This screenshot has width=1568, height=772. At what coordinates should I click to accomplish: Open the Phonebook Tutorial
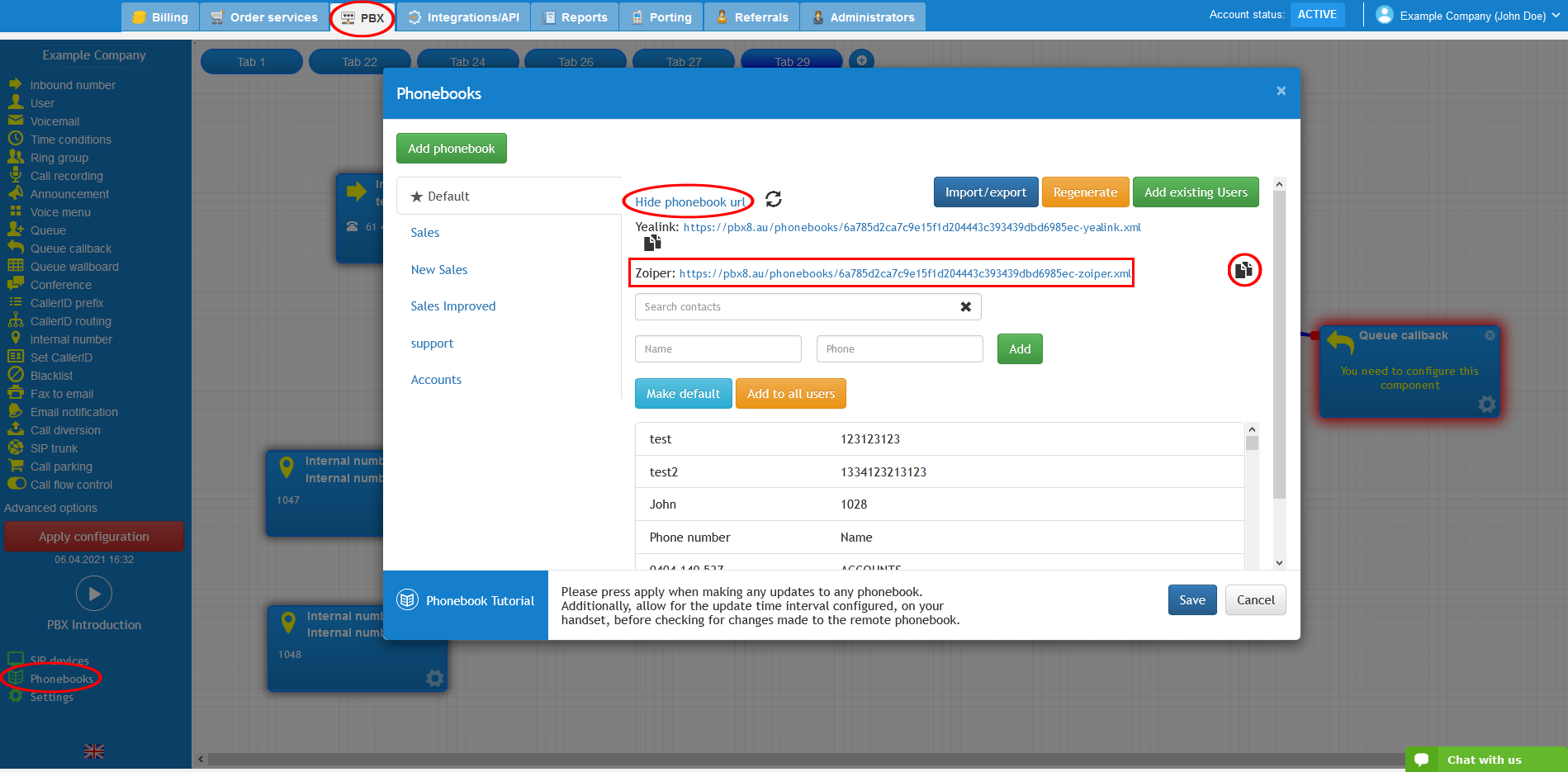pos(465,600)
